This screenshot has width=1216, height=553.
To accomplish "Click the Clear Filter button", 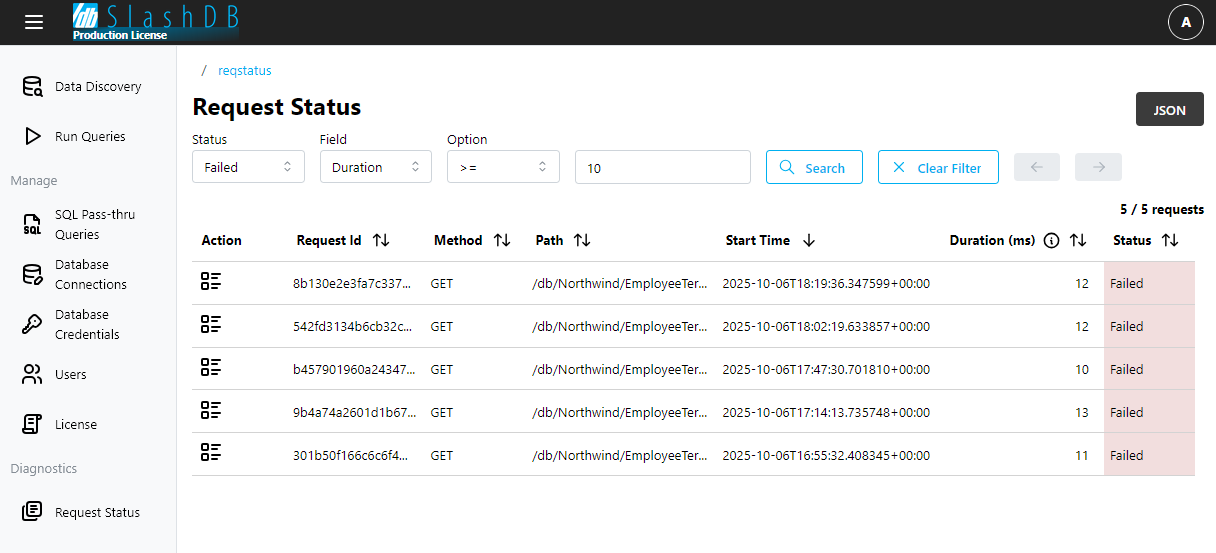I will point(937,168).
